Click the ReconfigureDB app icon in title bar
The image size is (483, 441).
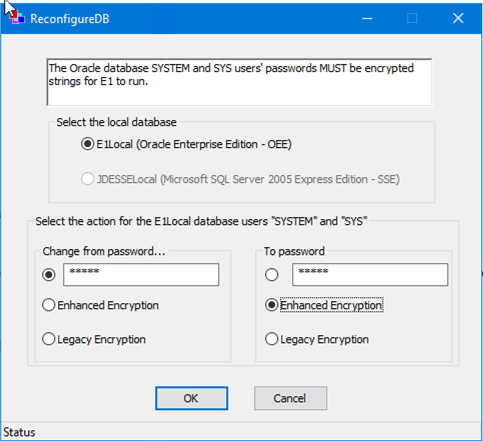point(17,18)
